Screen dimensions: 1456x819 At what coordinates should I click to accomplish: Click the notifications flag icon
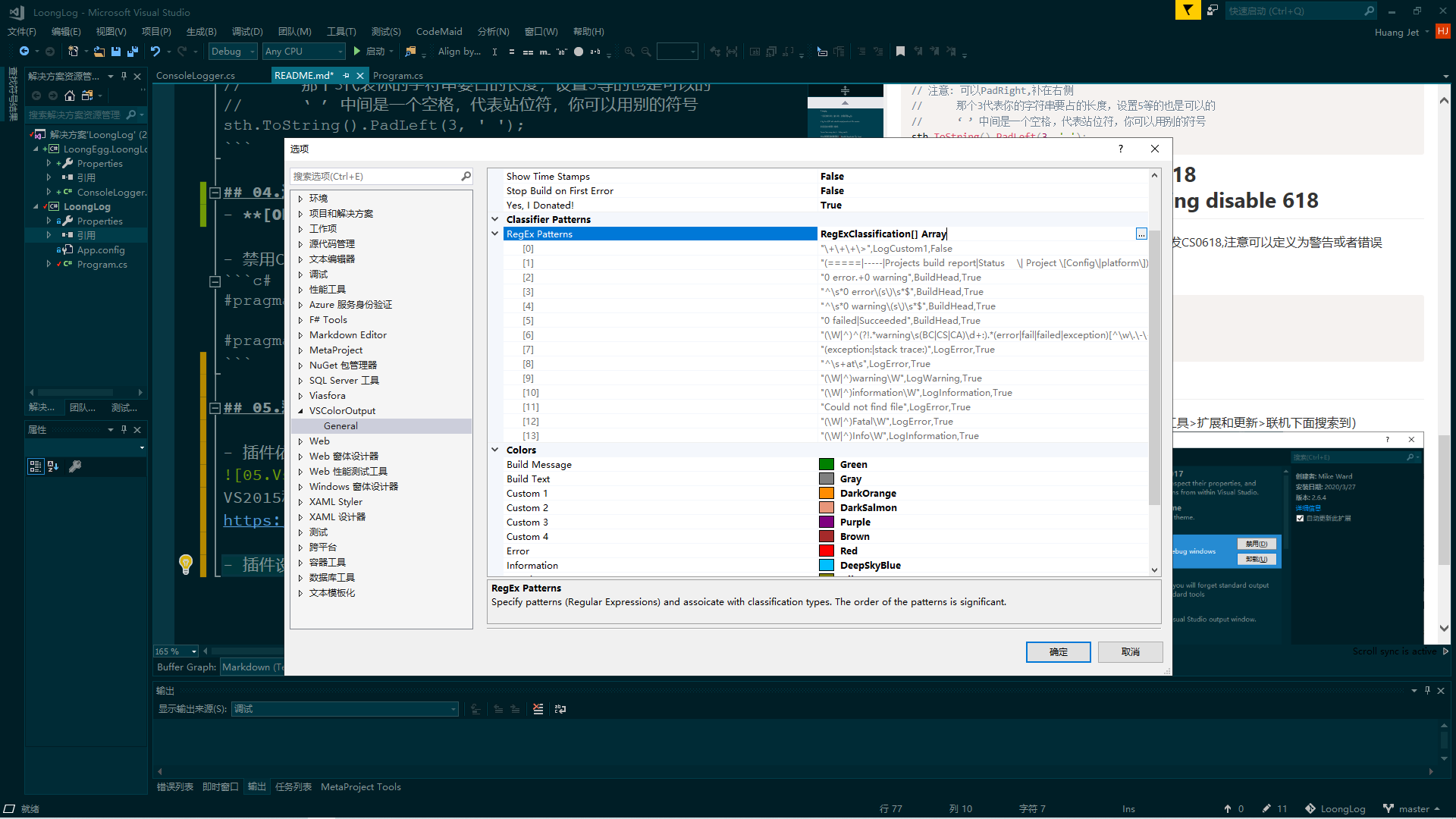[1188, 11]
